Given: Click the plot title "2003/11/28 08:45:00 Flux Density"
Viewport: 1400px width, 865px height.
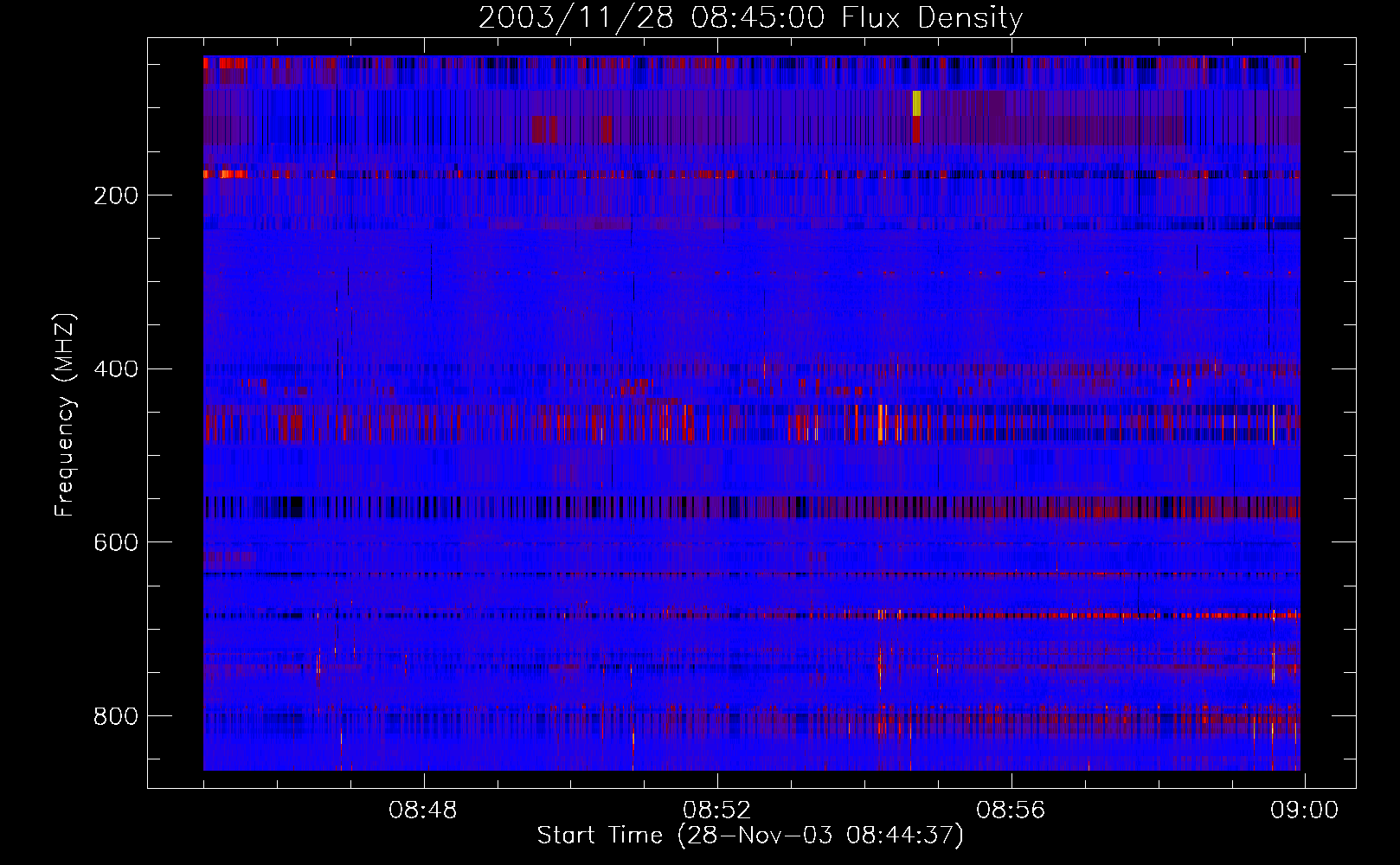Looking at the screenshot, I should pos(751,17).
